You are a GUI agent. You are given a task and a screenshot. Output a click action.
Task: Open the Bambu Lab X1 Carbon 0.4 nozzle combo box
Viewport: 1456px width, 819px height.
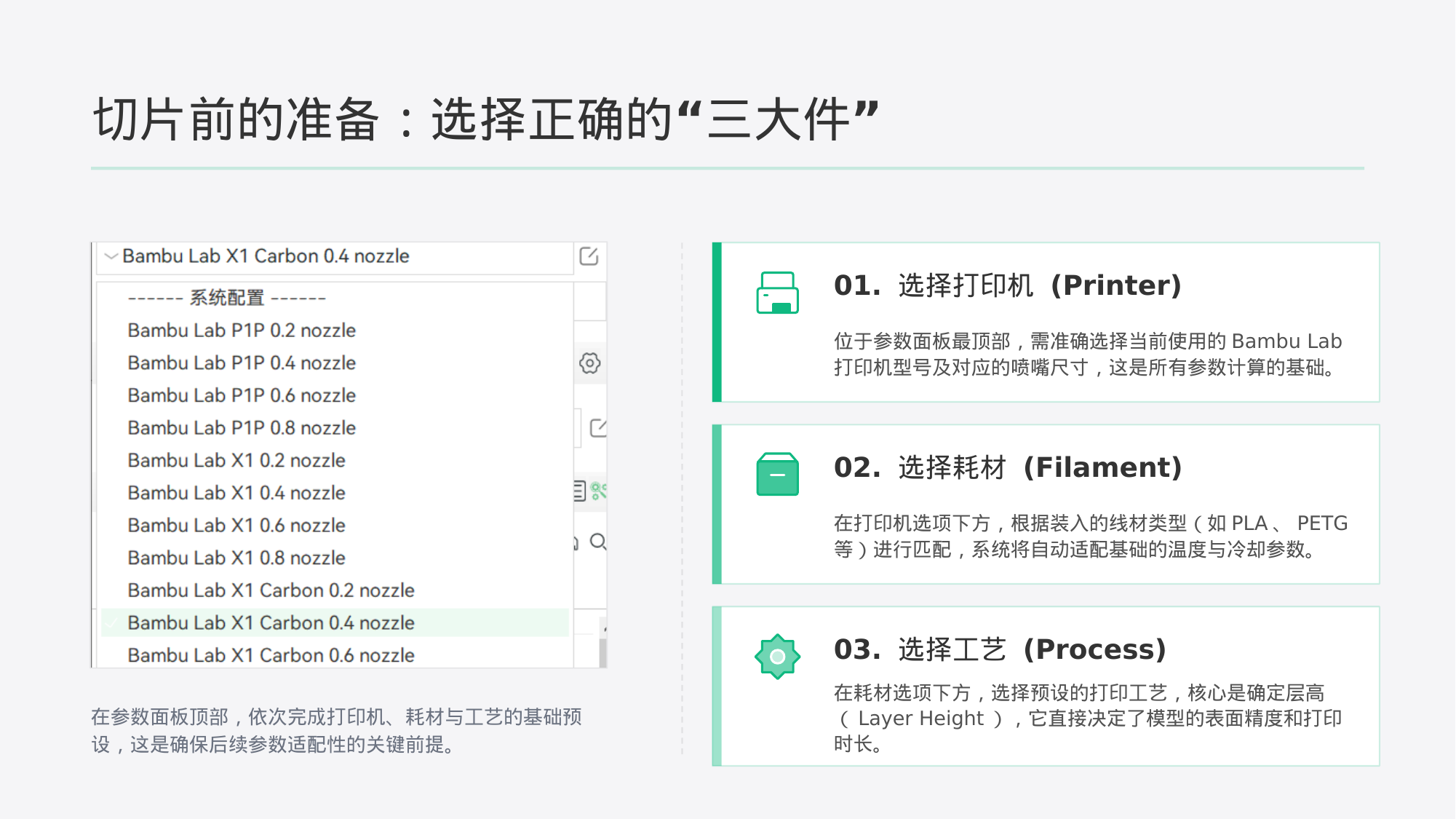pyautogui.click(x=335, y=257)
